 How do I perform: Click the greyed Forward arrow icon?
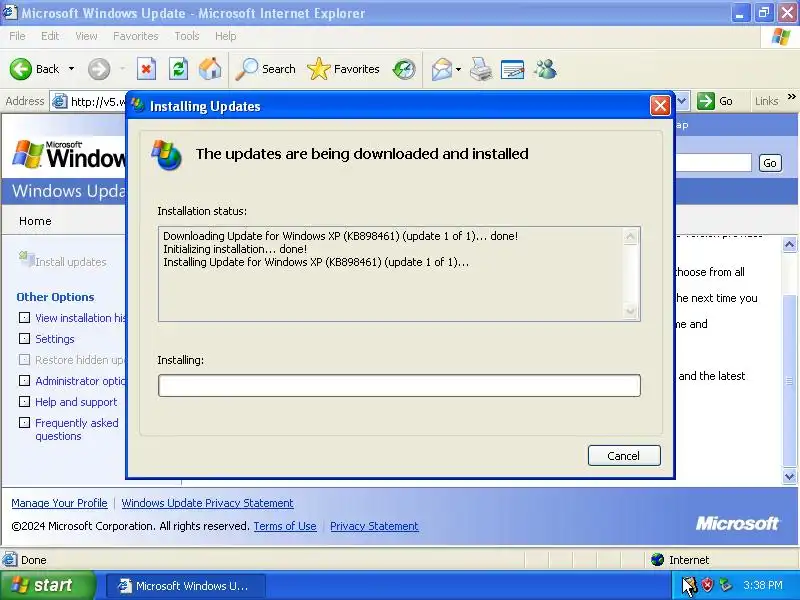(99, 69)
